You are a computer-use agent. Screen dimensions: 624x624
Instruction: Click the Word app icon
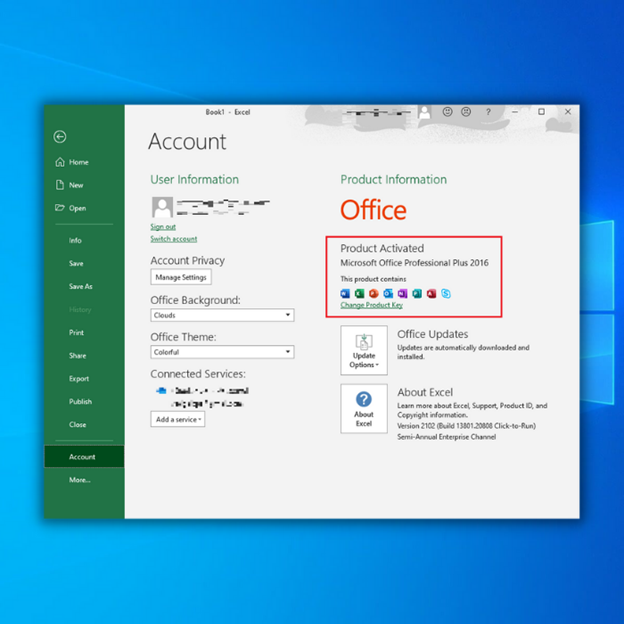click(345, 294)
